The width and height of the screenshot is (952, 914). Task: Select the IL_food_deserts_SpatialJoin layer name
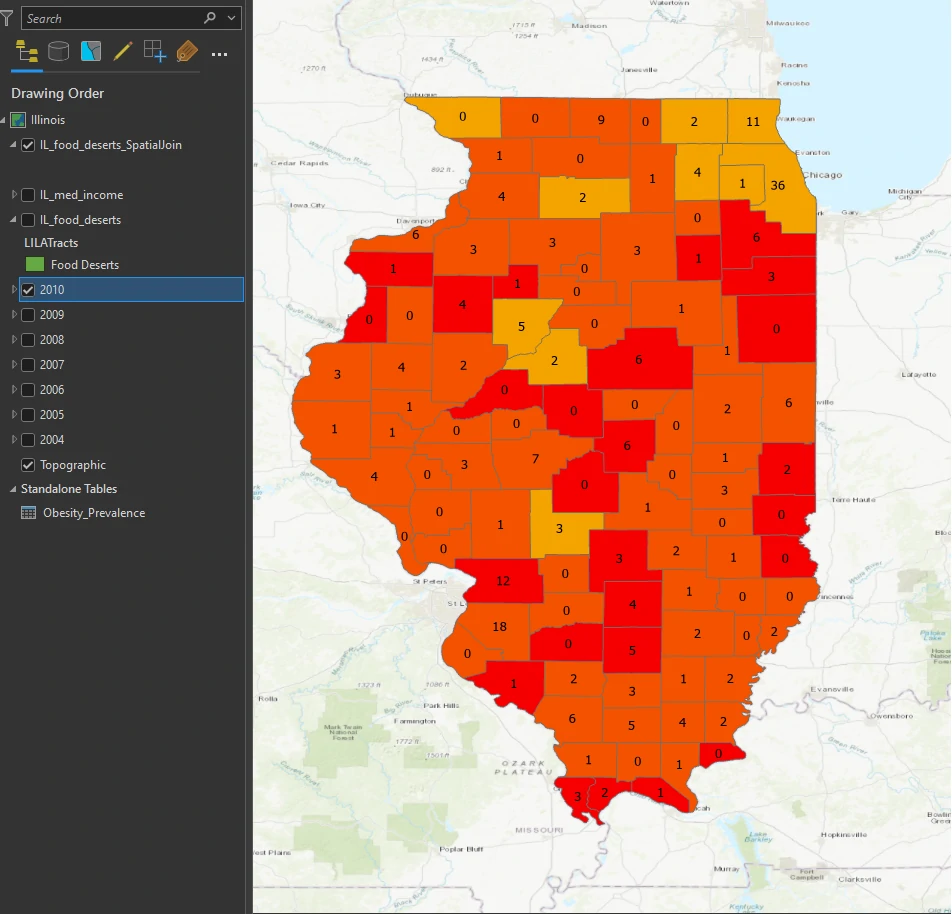tap(110, 145)
